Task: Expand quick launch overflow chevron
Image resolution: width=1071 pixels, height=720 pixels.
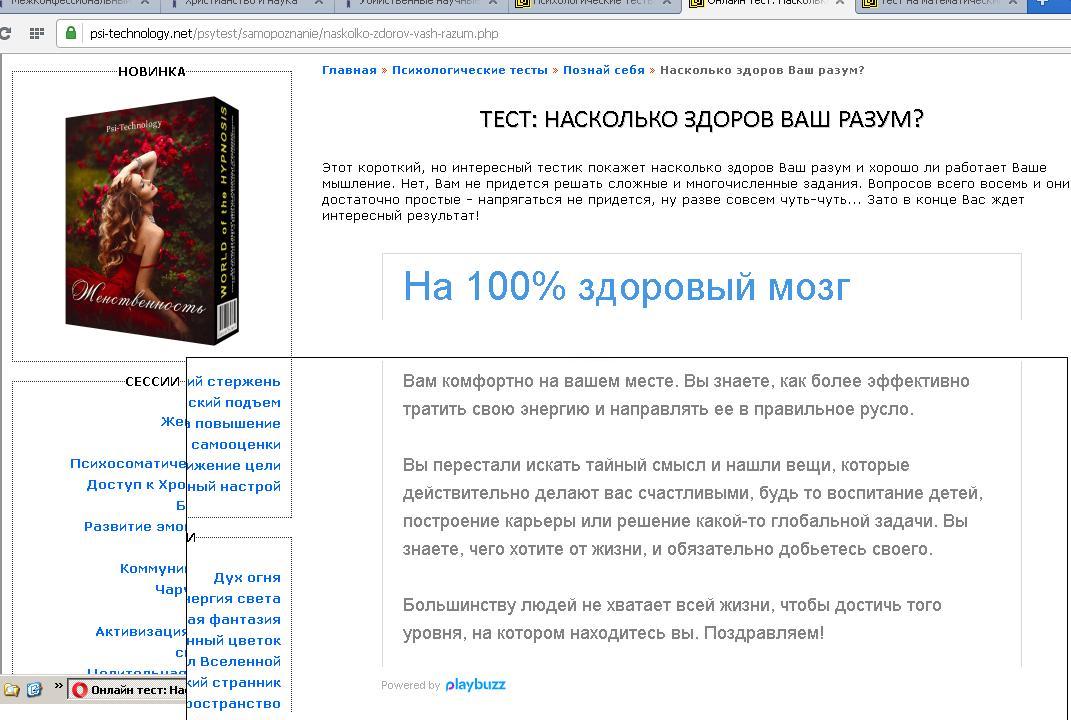Action: [57, 687]
